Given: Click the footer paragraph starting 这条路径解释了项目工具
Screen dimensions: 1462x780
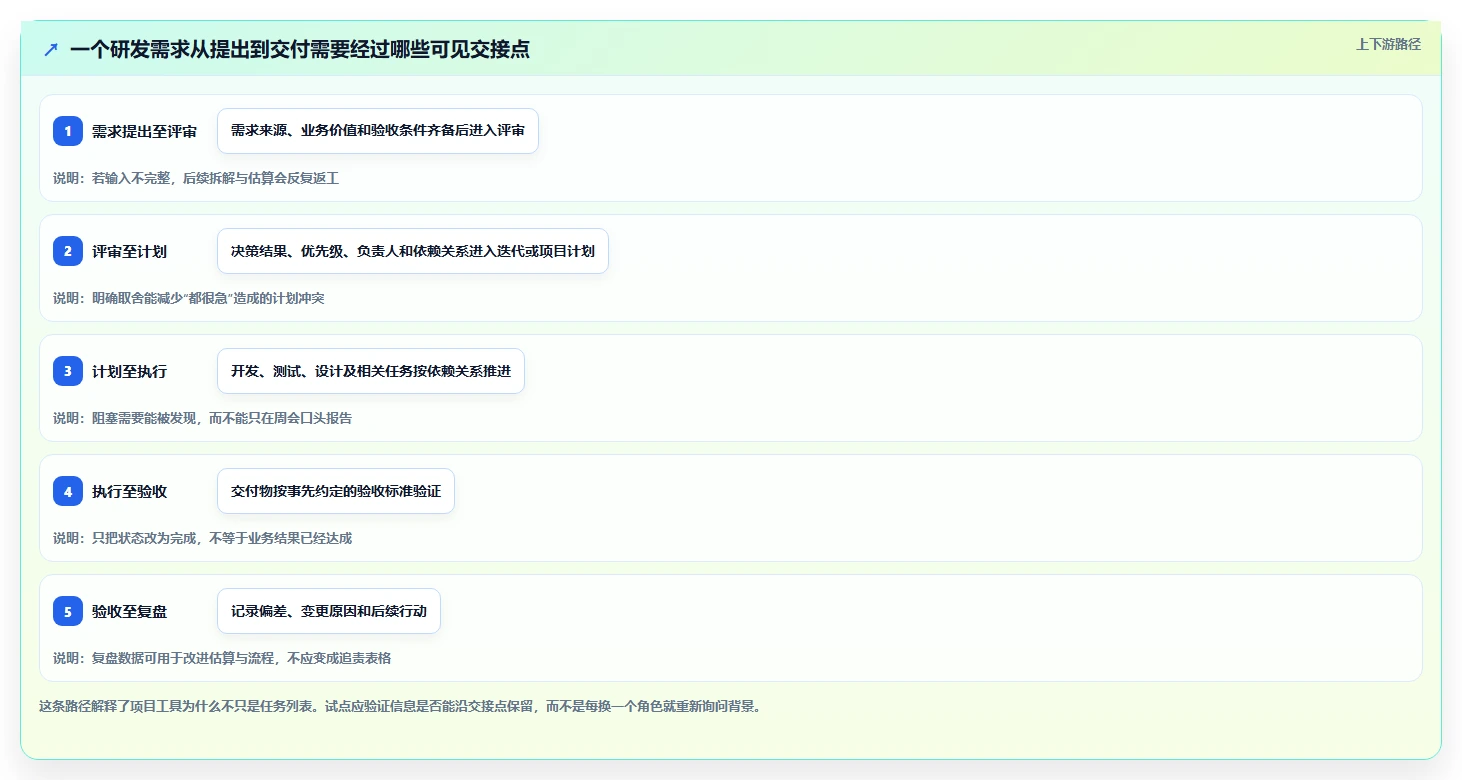Looking at the screenshot, I should click(401, 706).
